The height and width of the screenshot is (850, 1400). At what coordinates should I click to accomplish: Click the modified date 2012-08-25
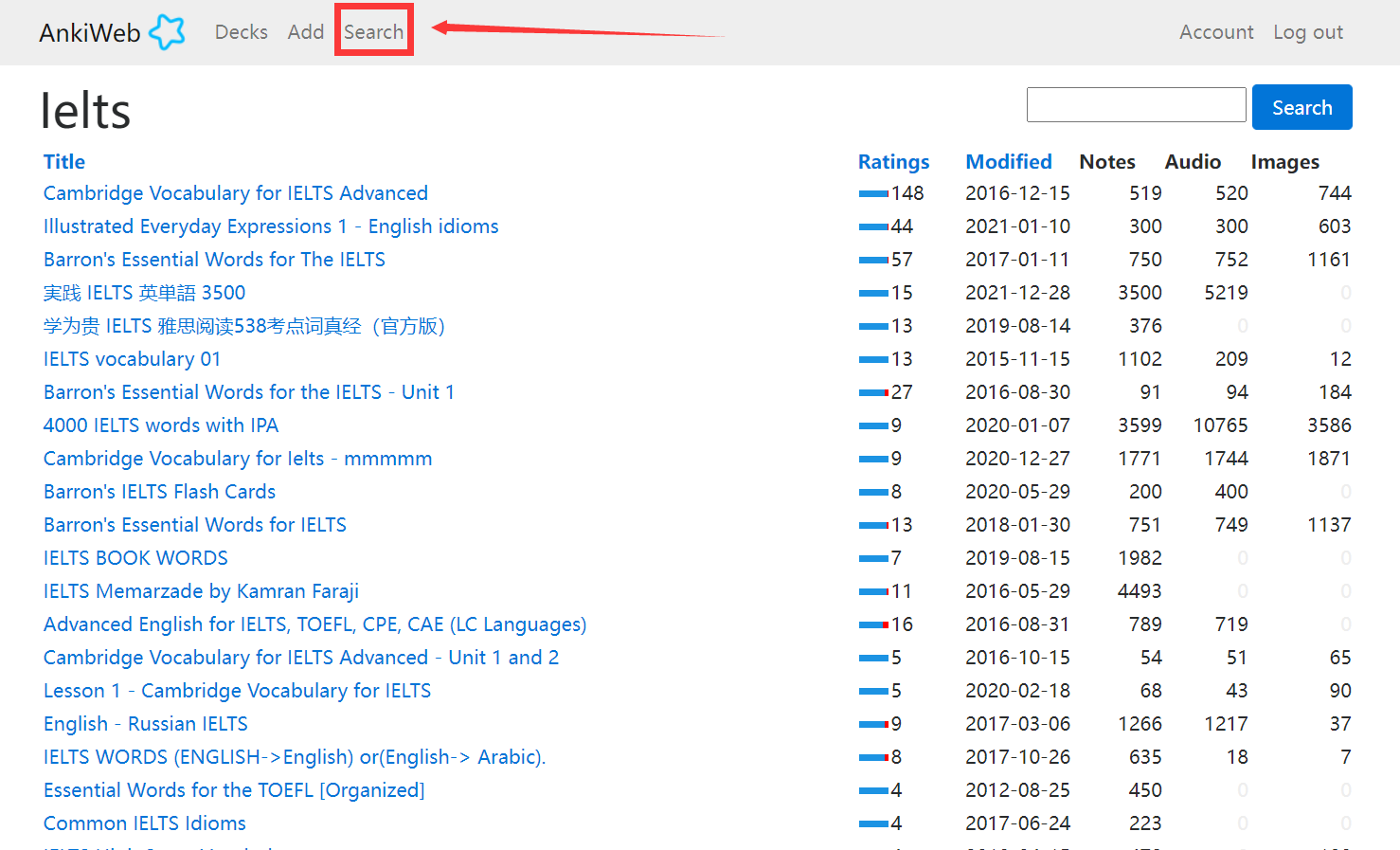pyautogui.click(x=1017, y=790)
